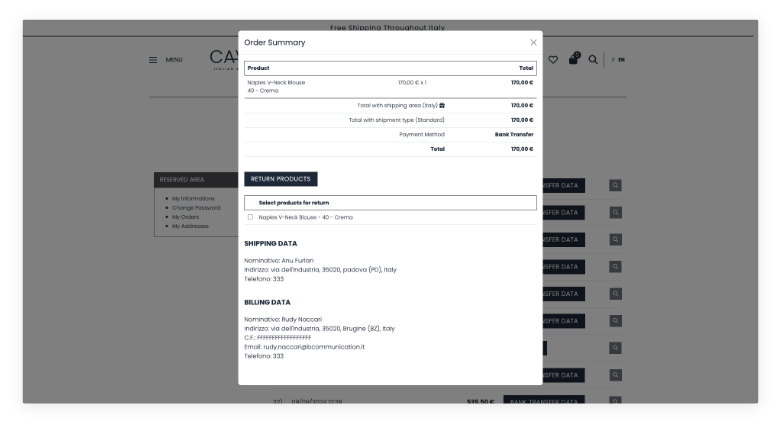
Task: Open My Orders link
Action: tap(185, 217)
